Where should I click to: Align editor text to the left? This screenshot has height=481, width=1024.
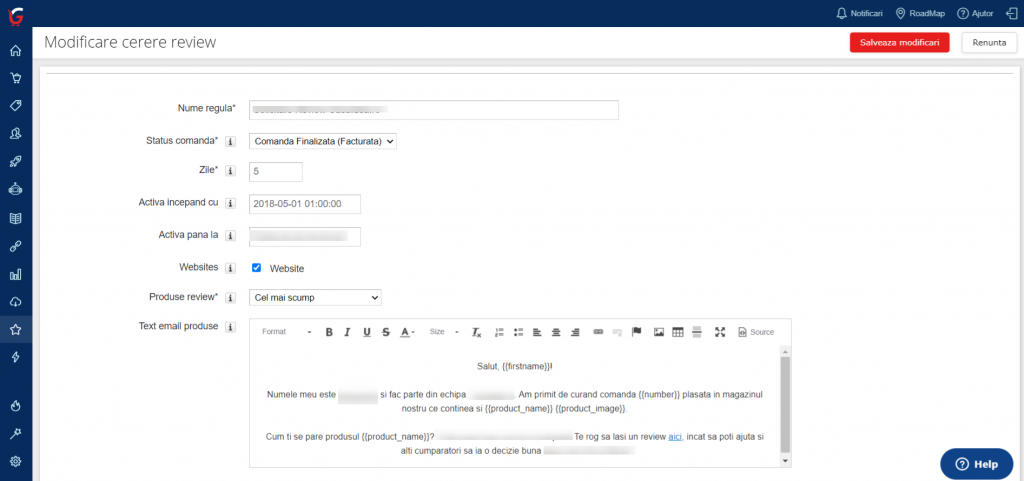[x=537, y=332]
